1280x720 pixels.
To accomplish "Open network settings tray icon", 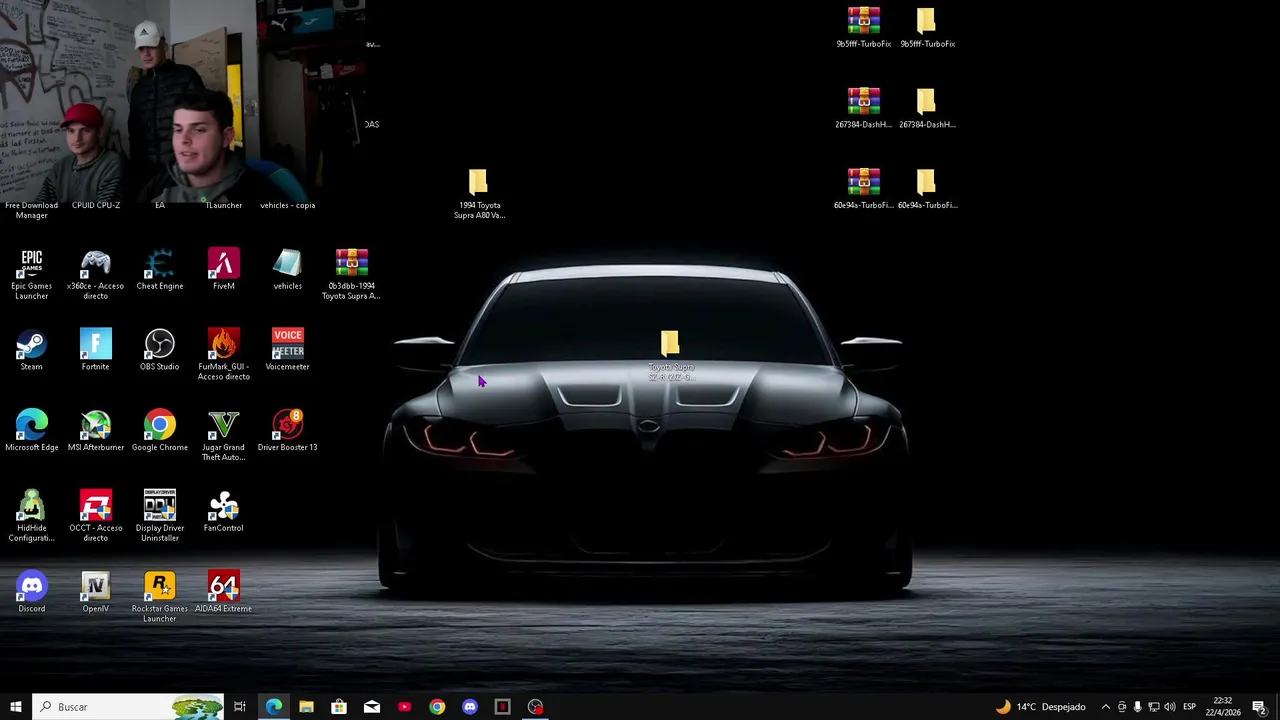I will click(x=1153, y=707).
